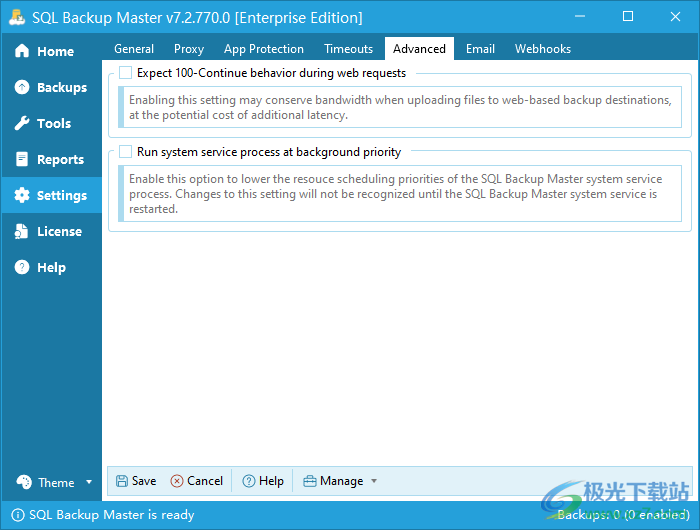Viewport: 700px width, 530px height.
Task: Open the Timeouts tab
Action: tap(348, 49)
